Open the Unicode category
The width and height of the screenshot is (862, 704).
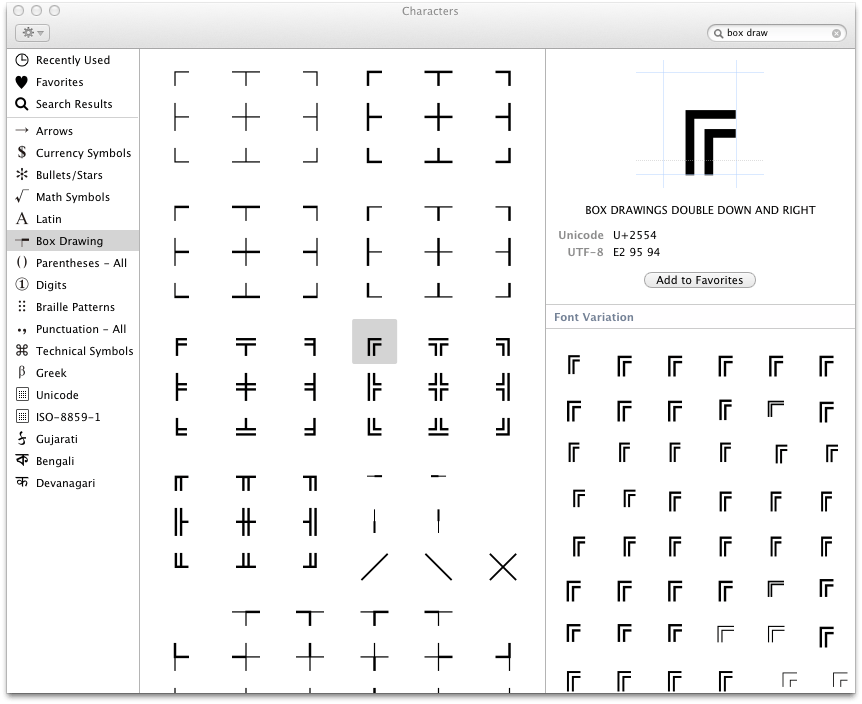click(73, 395)
